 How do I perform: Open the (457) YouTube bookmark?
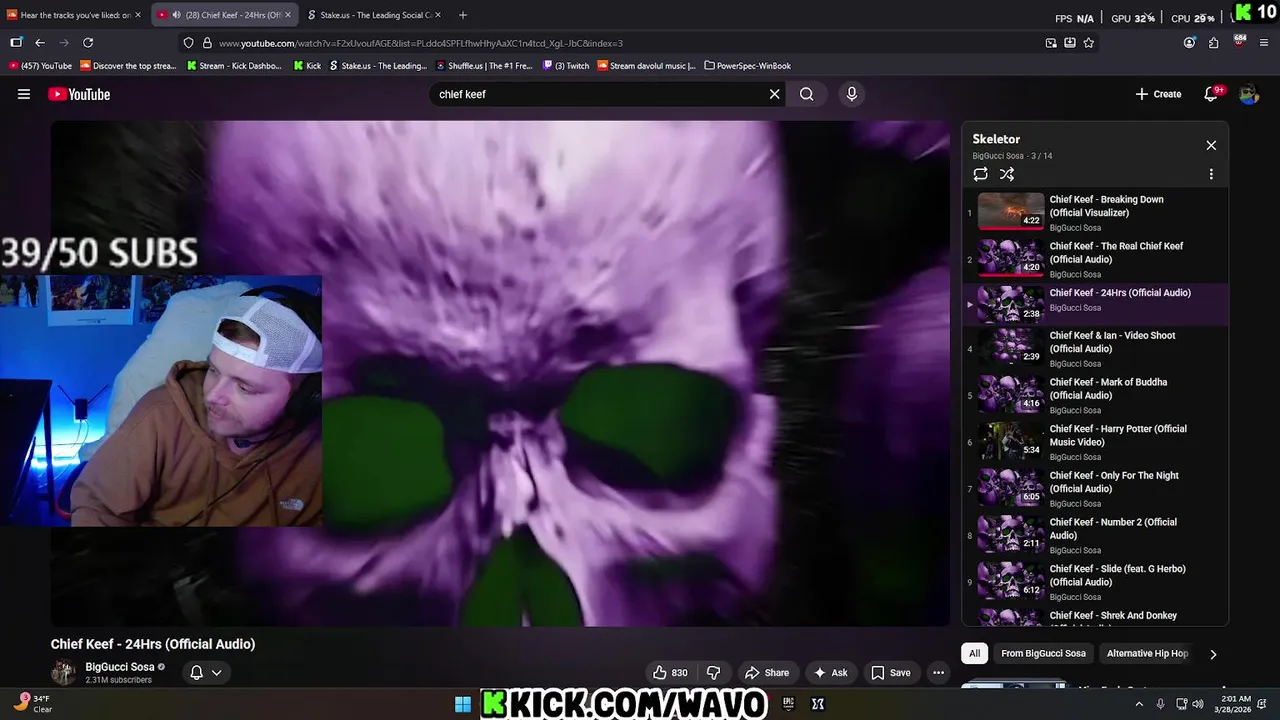(x=40, y=66)
